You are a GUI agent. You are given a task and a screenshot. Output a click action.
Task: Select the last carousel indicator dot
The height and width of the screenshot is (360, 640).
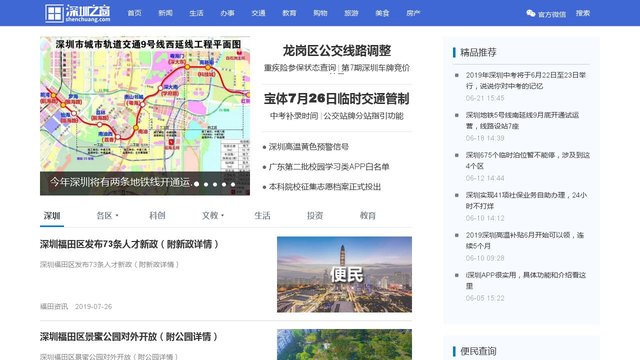[x=233, y=184]
